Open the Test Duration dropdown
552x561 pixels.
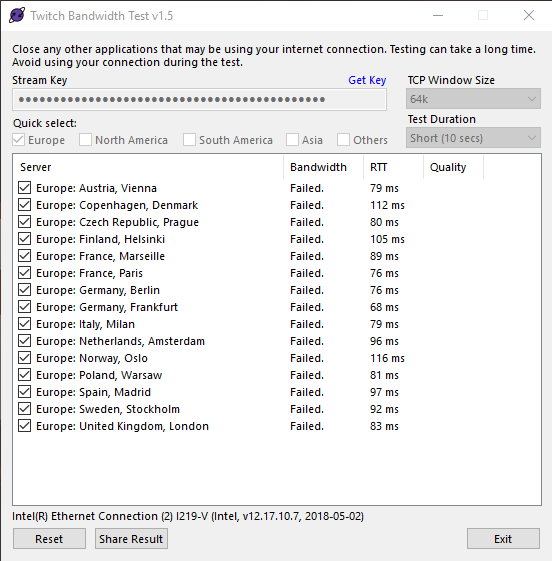[473, 138]
